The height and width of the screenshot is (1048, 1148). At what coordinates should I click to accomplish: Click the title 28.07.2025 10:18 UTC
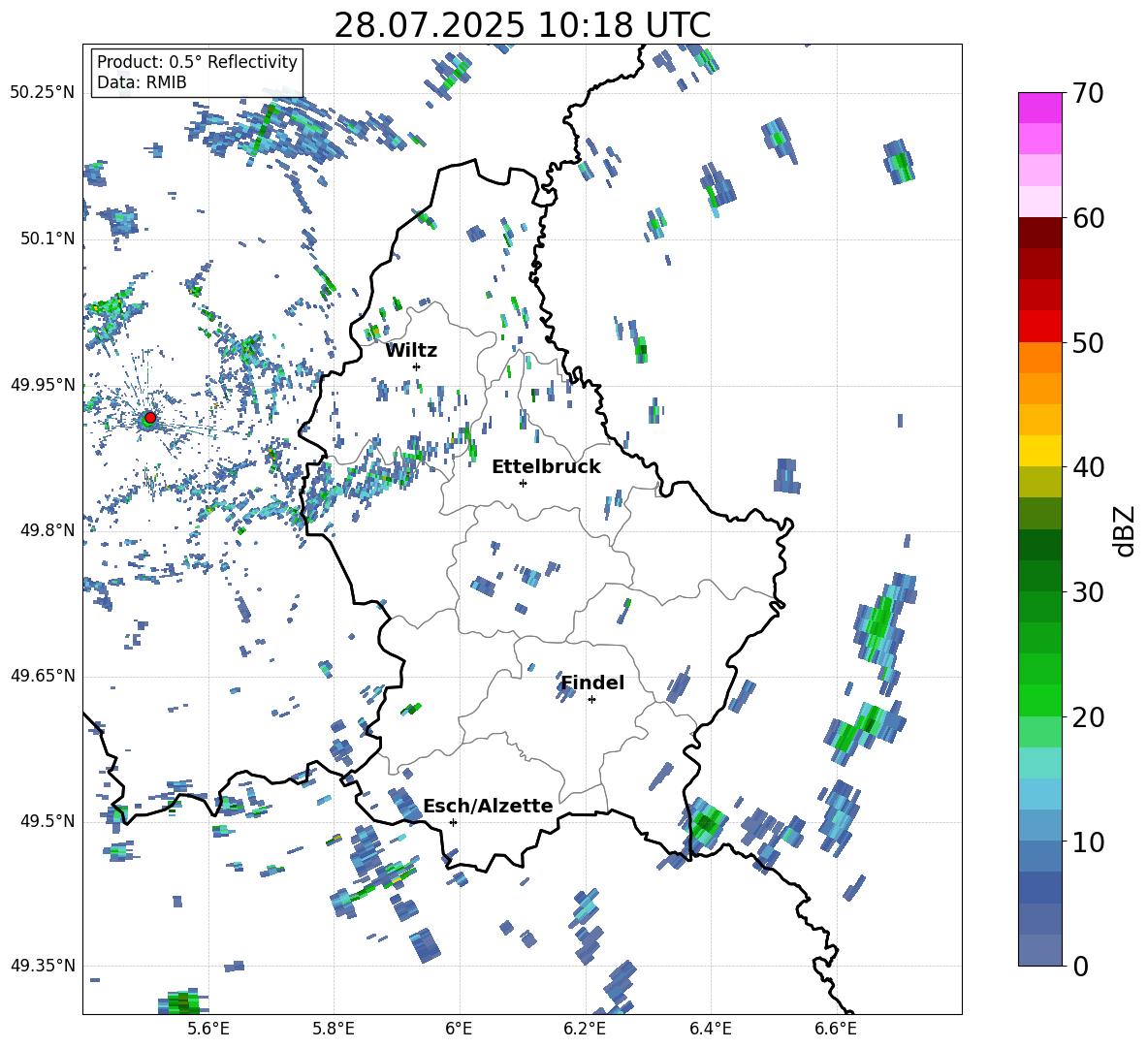[523, 25]
